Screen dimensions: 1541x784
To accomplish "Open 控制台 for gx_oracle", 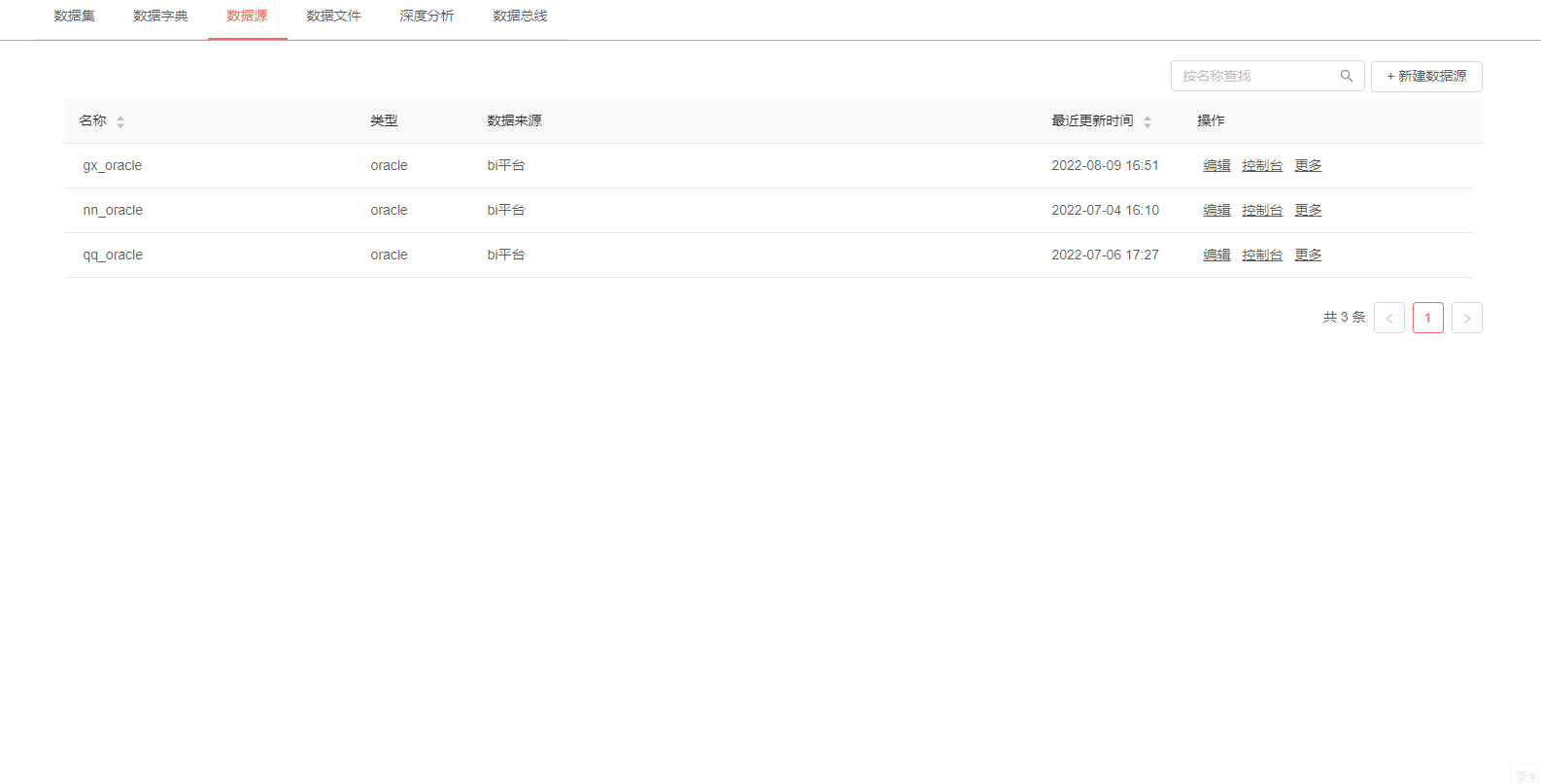I will pyautogui.click(x=1262, y=166).
